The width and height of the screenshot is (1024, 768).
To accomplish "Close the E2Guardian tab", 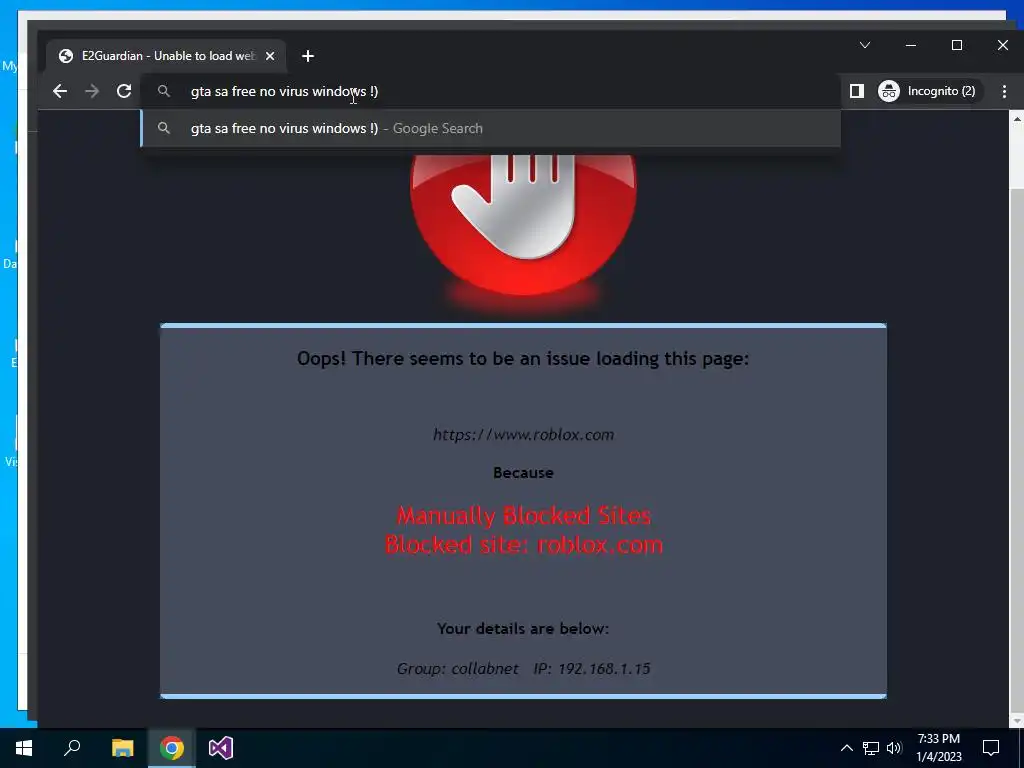I will pos(270,56).
